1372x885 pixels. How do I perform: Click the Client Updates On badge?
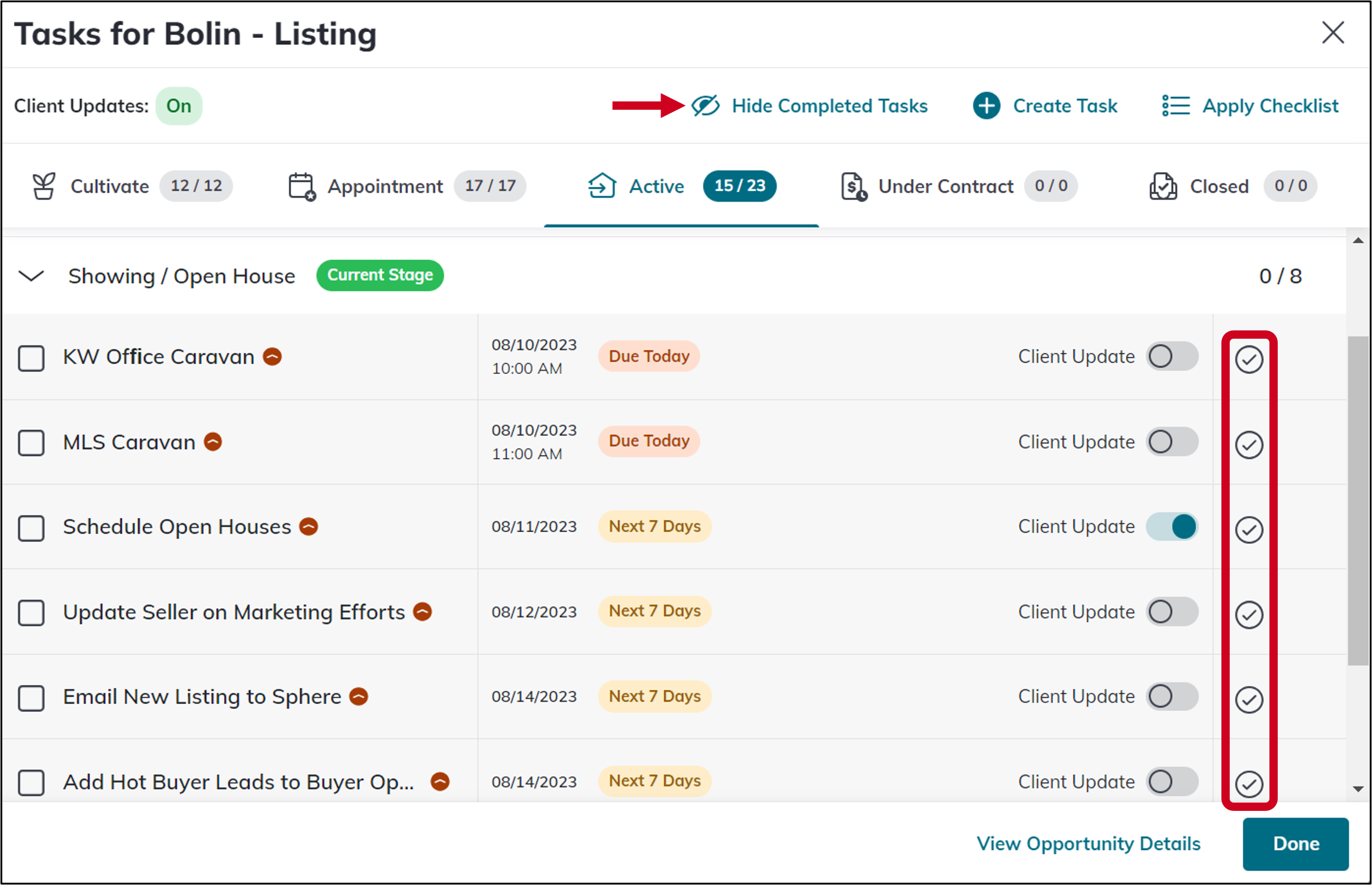pos(178,106)
